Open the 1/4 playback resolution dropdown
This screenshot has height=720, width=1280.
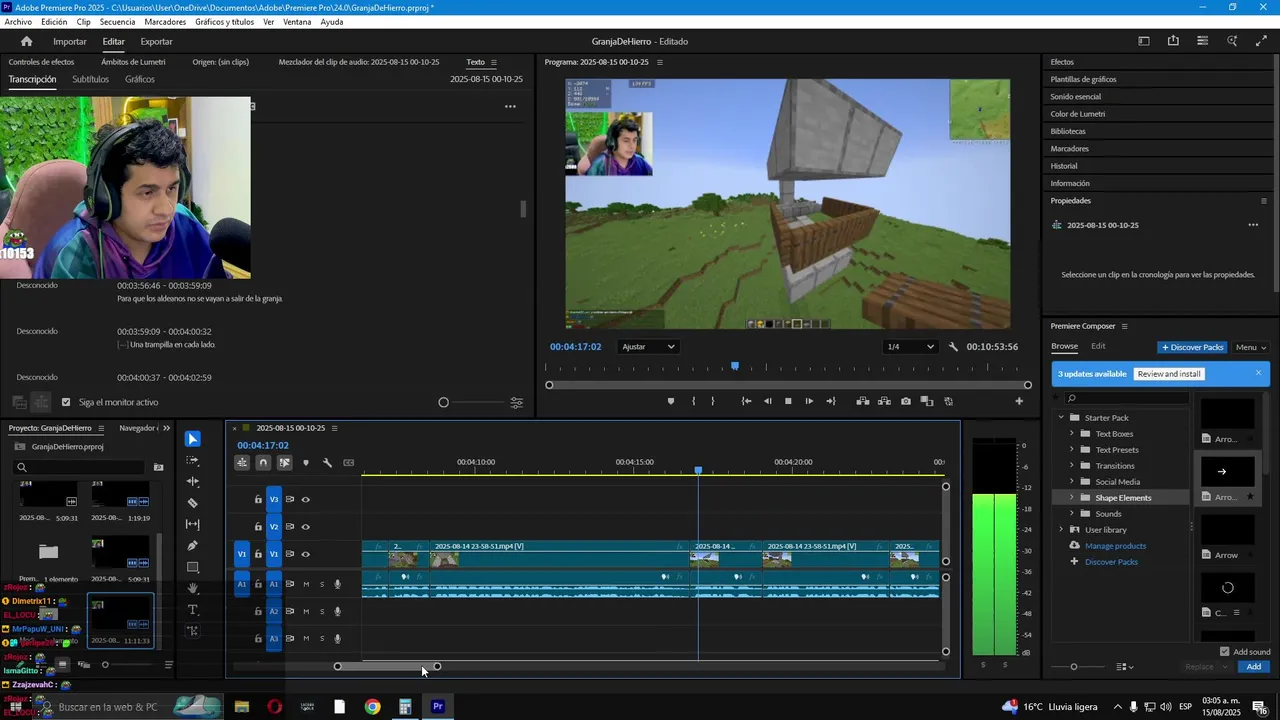[x=910, y=347]
